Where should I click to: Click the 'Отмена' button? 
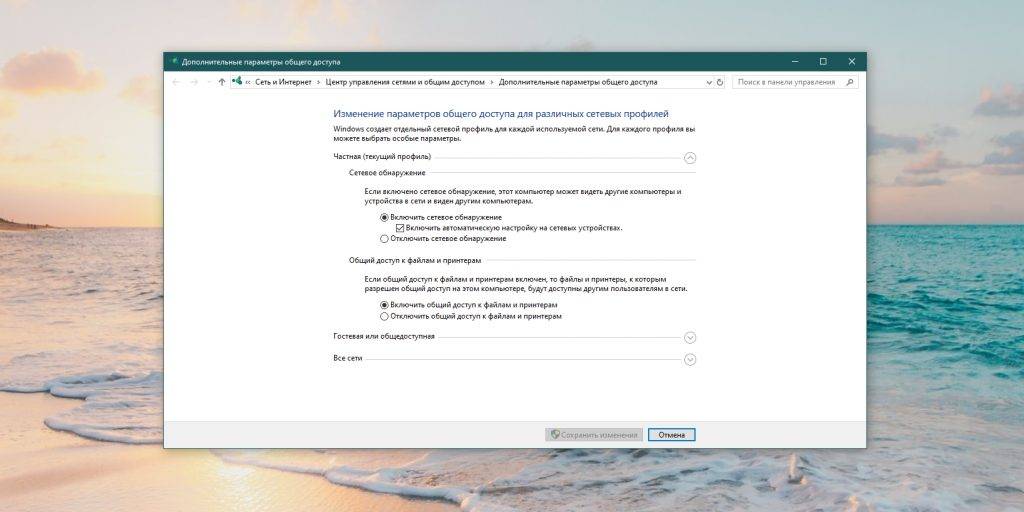click(671, 435)
